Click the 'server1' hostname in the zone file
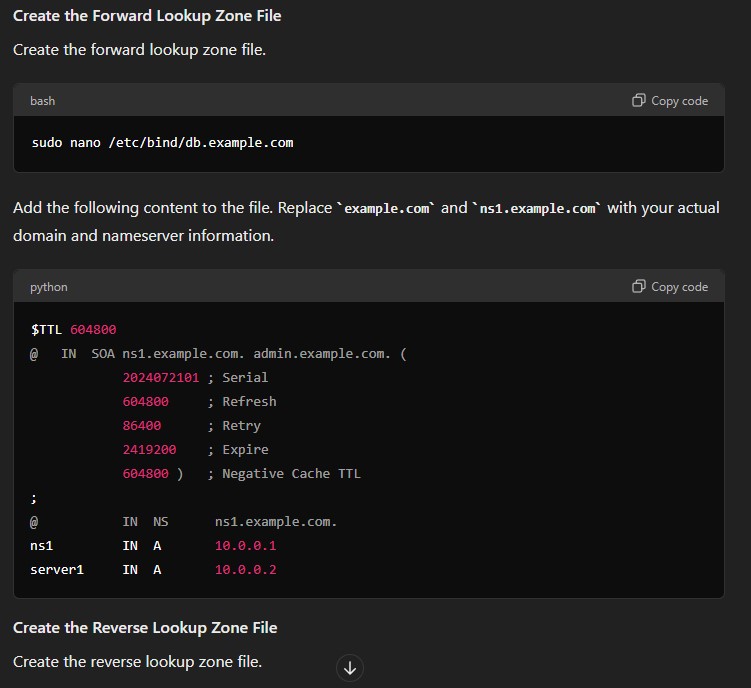This screenshot has height=688, width=751. click(x=57, y=569)
